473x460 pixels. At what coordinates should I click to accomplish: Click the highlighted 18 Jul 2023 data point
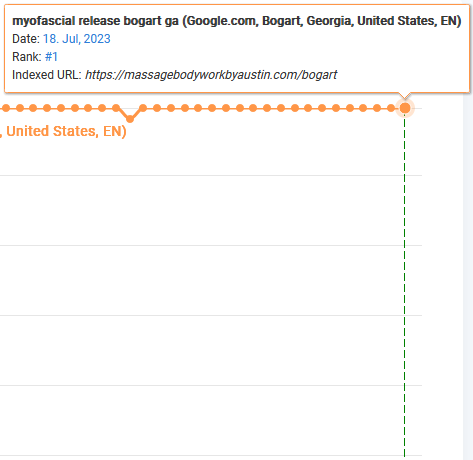405,108
